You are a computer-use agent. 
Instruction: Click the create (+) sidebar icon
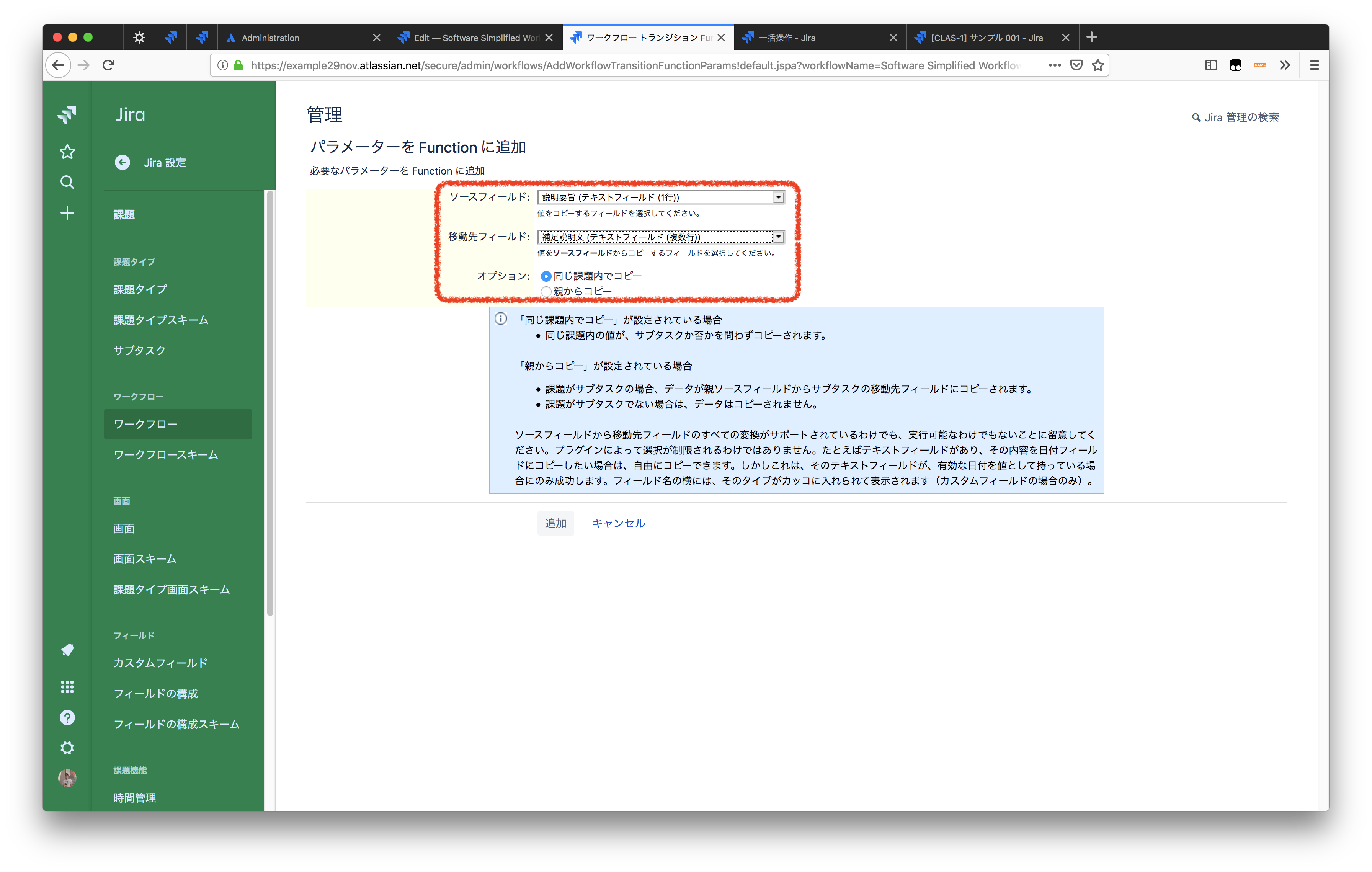coord(67,212)
